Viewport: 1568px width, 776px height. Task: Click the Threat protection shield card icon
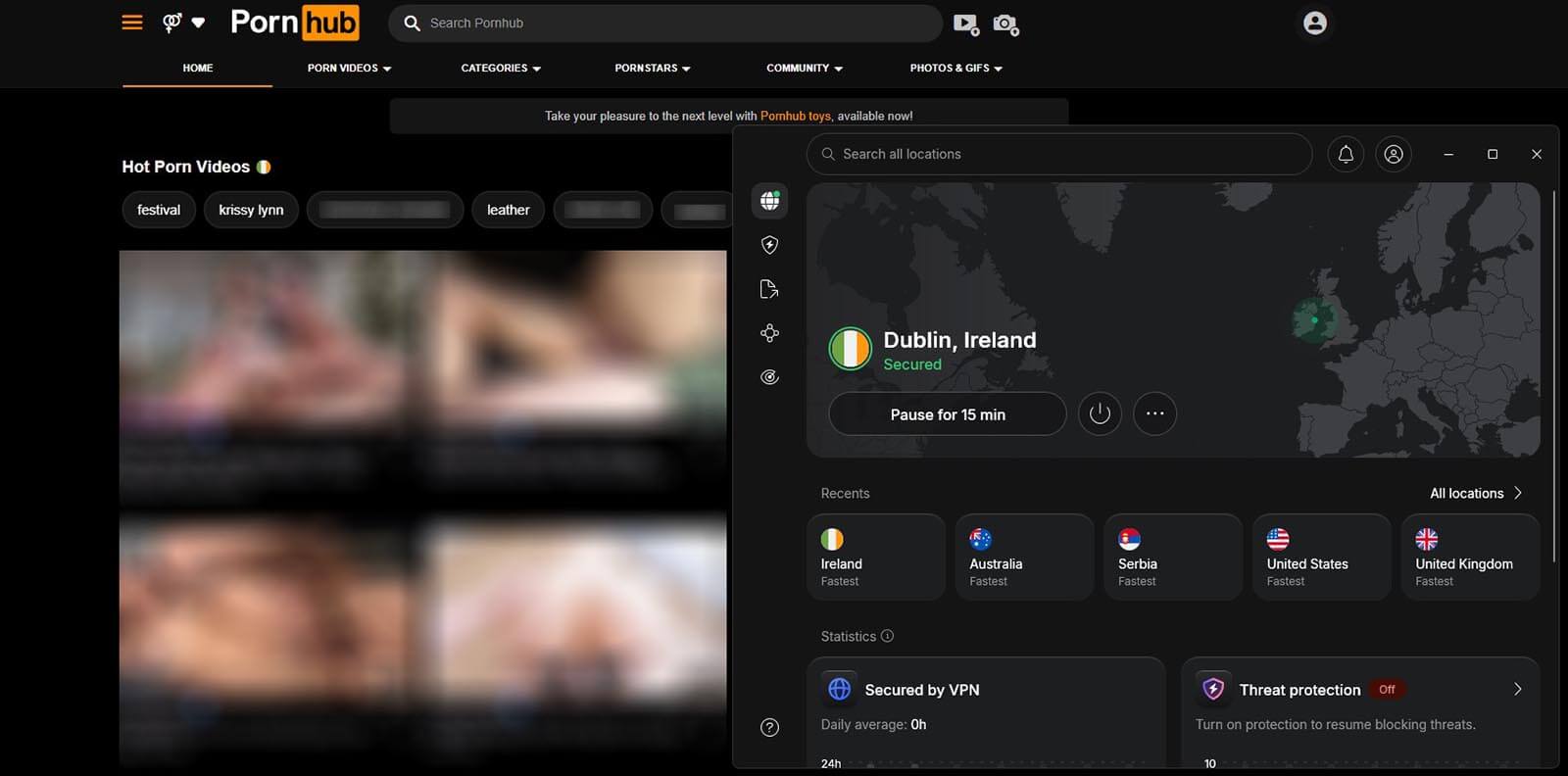[x=1213, y=689]
